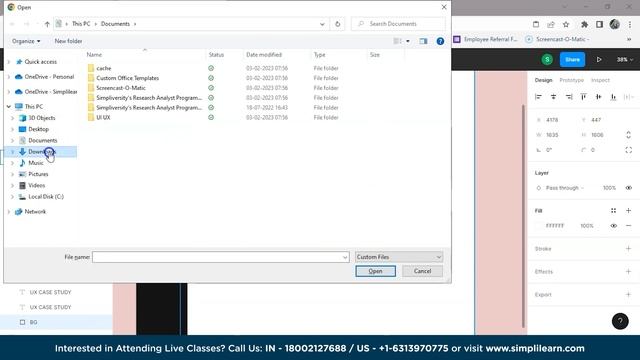Open Local Disk (C:) in the sidebar
640x360 pixels.
tap(46, 197)
